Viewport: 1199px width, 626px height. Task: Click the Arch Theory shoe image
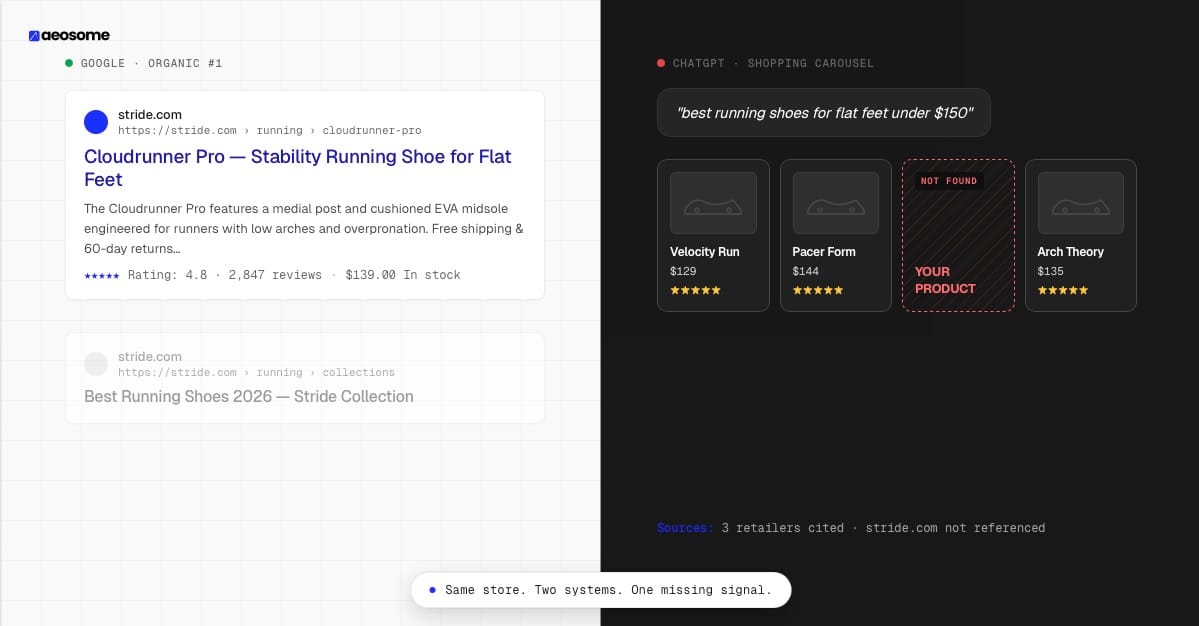pyautogui.click(x=1080, y=203)
